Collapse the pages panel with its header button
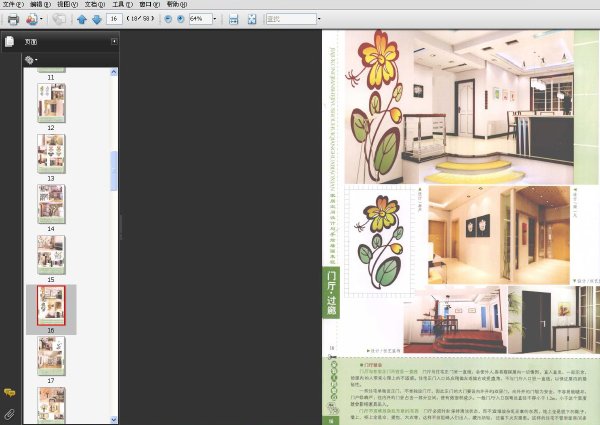Screen dimensions: 600x425 114,41
